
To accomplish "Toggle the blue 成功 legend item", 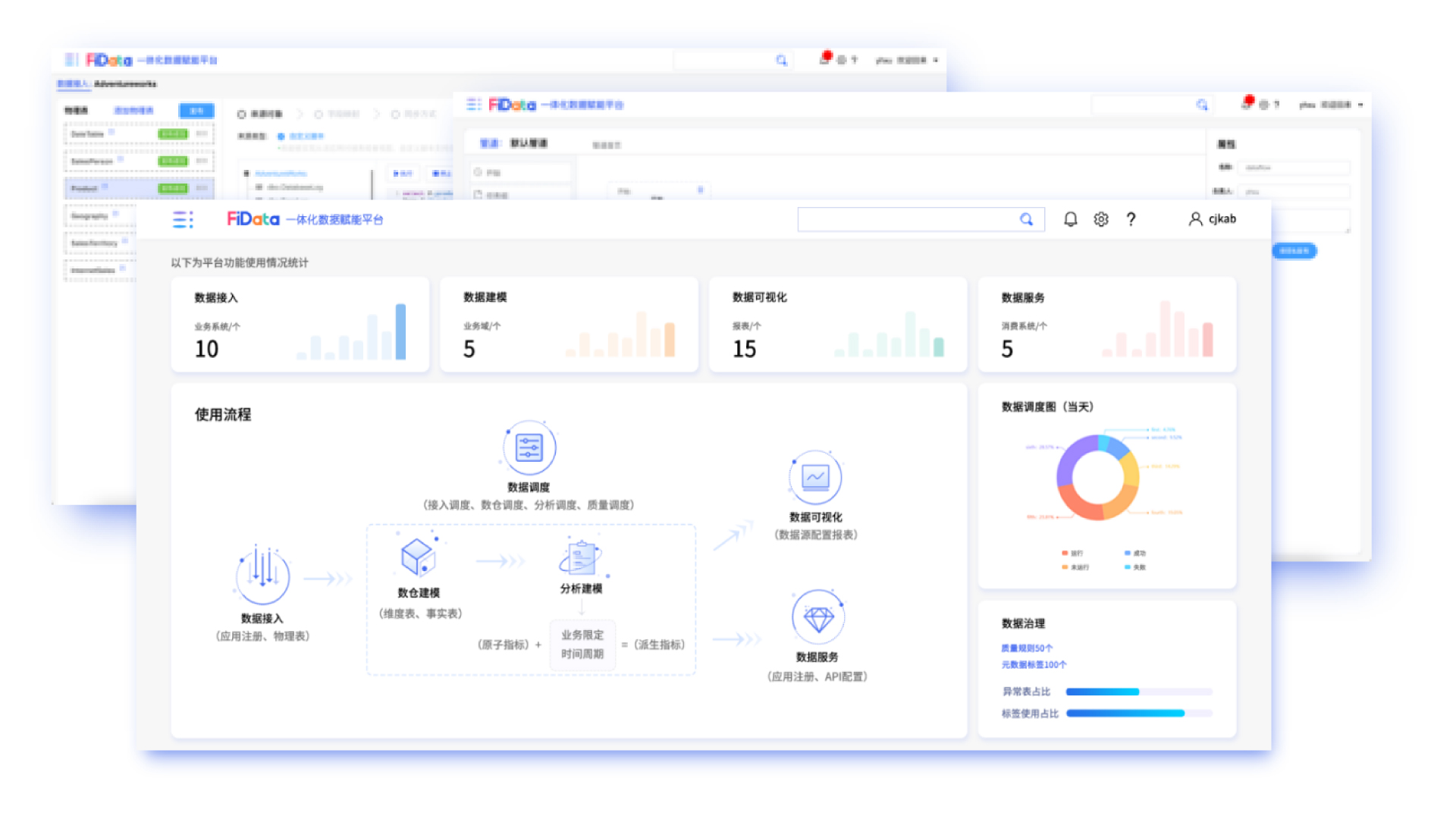I will (1135, 554).
